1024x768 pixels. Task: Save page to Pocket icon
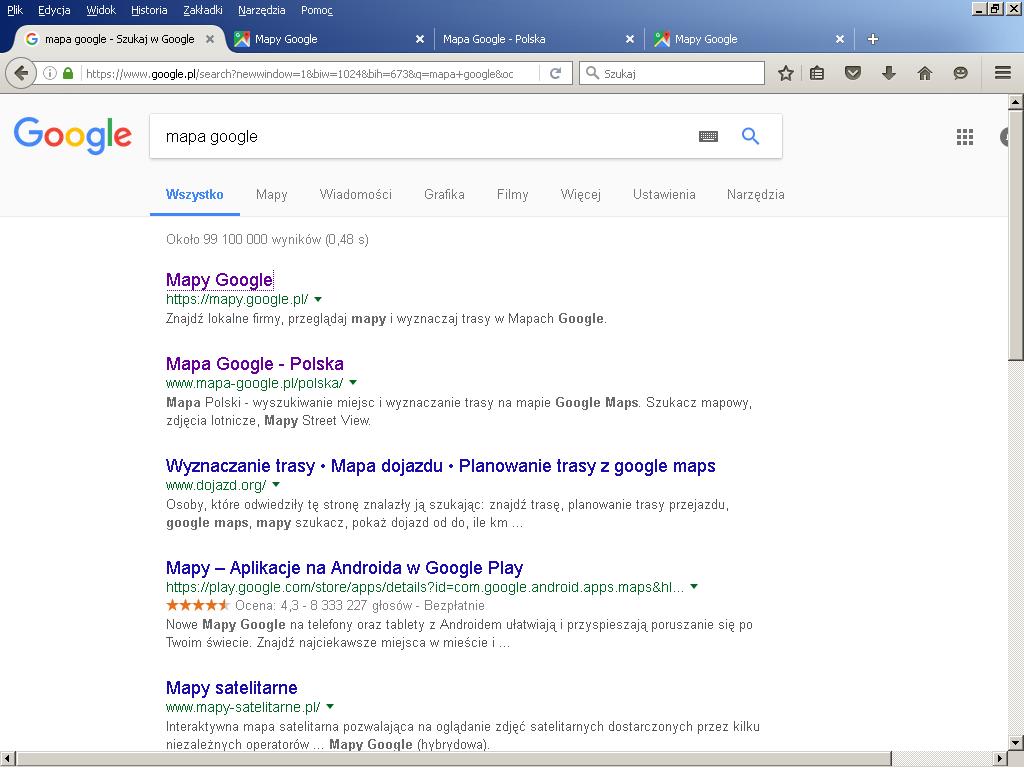click(x=852, y=73)
